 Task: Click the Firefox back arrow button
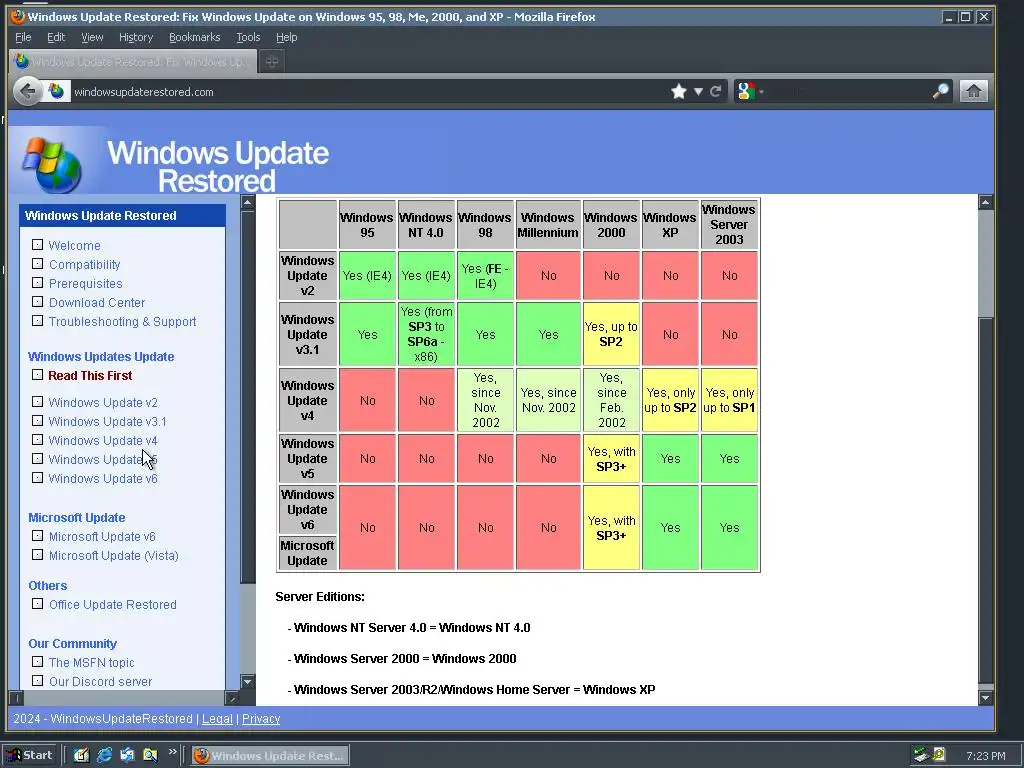(27, 91)
